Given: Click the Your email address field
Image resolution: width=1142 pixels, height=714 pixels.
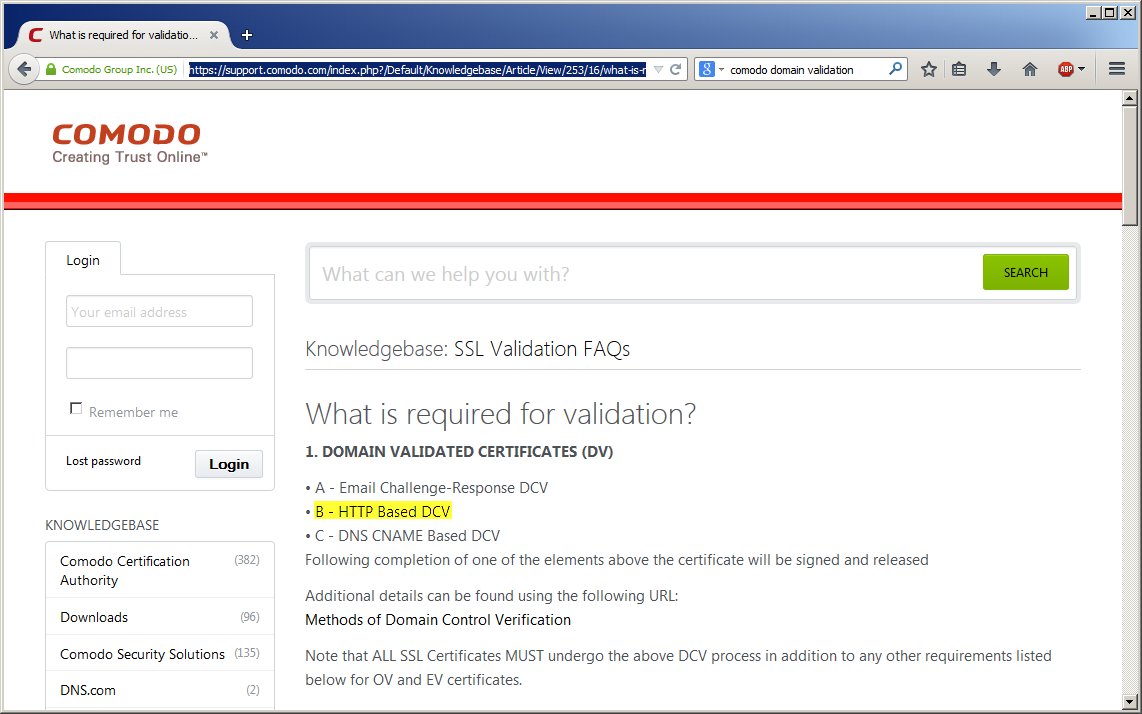Looking at the screenshot, I should (x=159, y=312).
